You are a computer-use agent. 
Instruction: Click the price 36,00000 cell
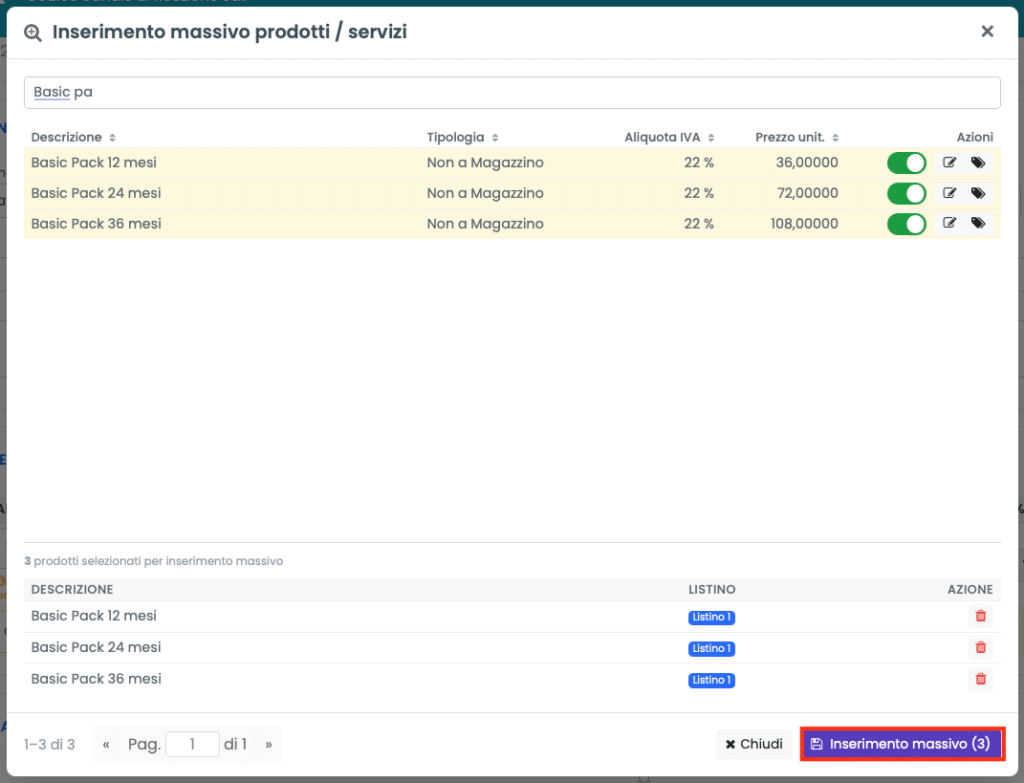pyautogui.click(x=807, y=163)
